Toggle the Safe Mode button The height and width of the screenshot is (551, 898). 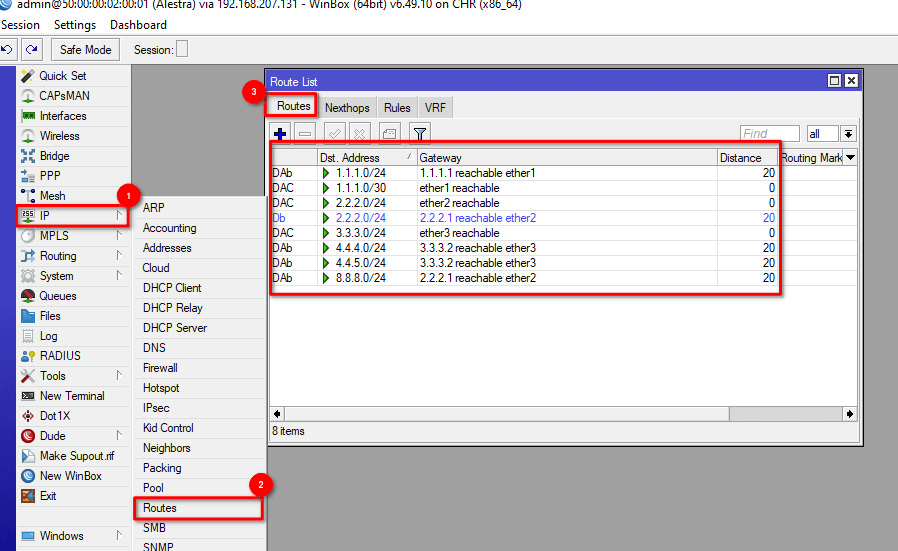click(x=85, y=50)
